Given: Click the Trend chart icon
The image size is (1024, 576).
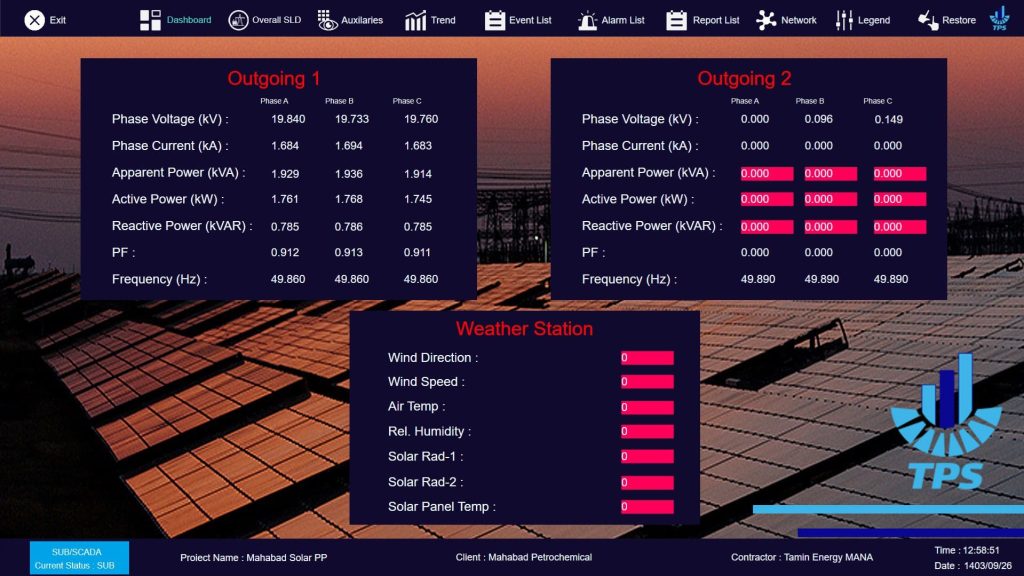Looking at the screenshot, I should [x=415, y=20].
